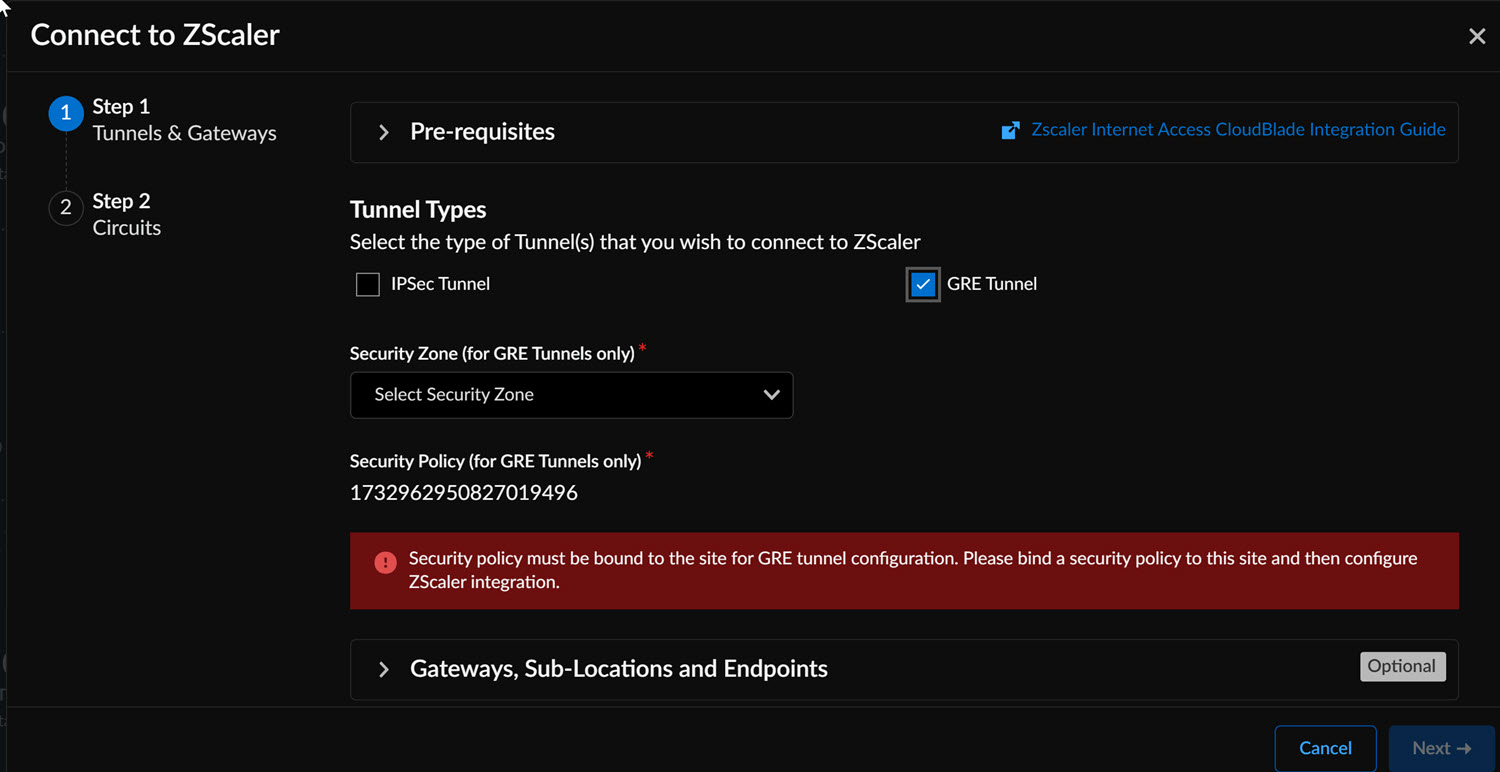Image resolution: width=1500 pixels, height=772 pixels.
Task: Click the Optional badge on the Gateways section
Action: [1401, 667]
